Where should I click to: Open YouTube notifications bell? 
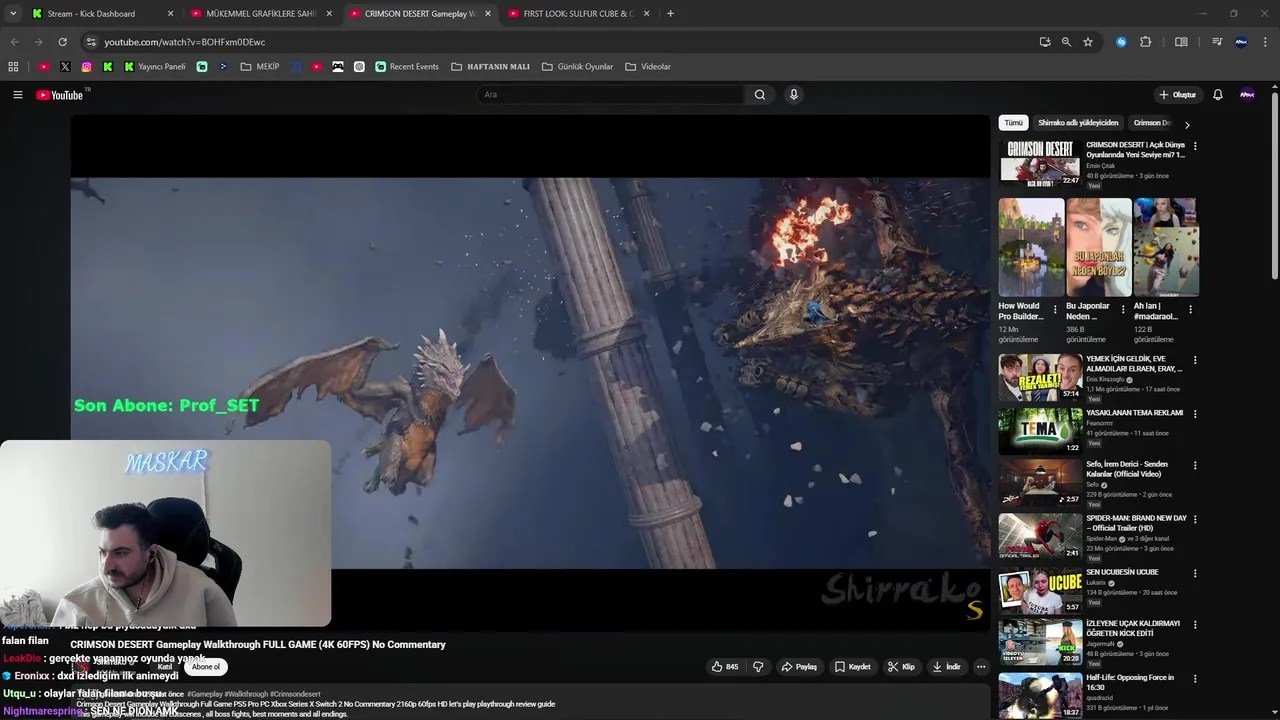[1218, 95]
